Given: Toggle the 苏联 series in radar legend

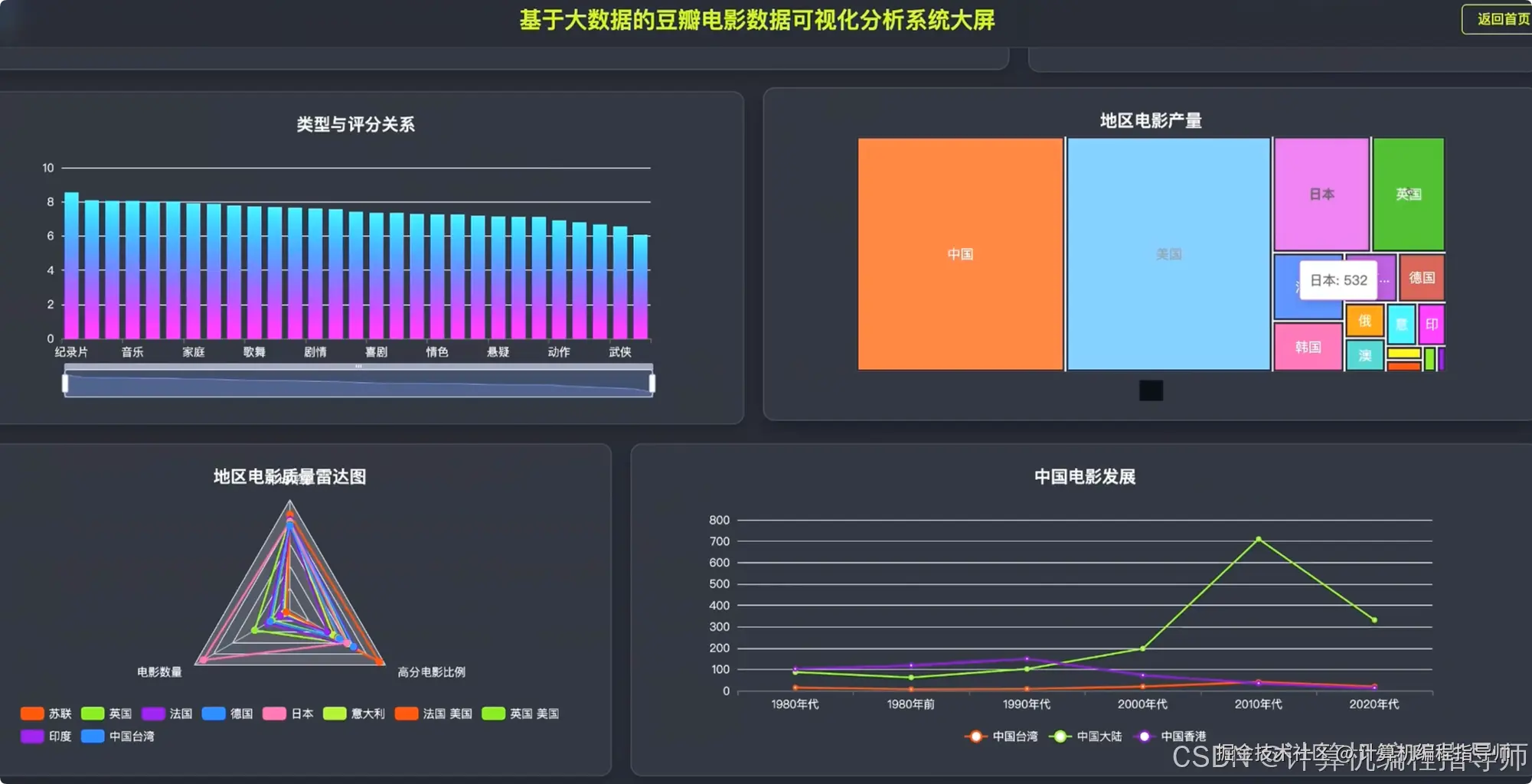Looking at the screenshot, I should 46,714.
